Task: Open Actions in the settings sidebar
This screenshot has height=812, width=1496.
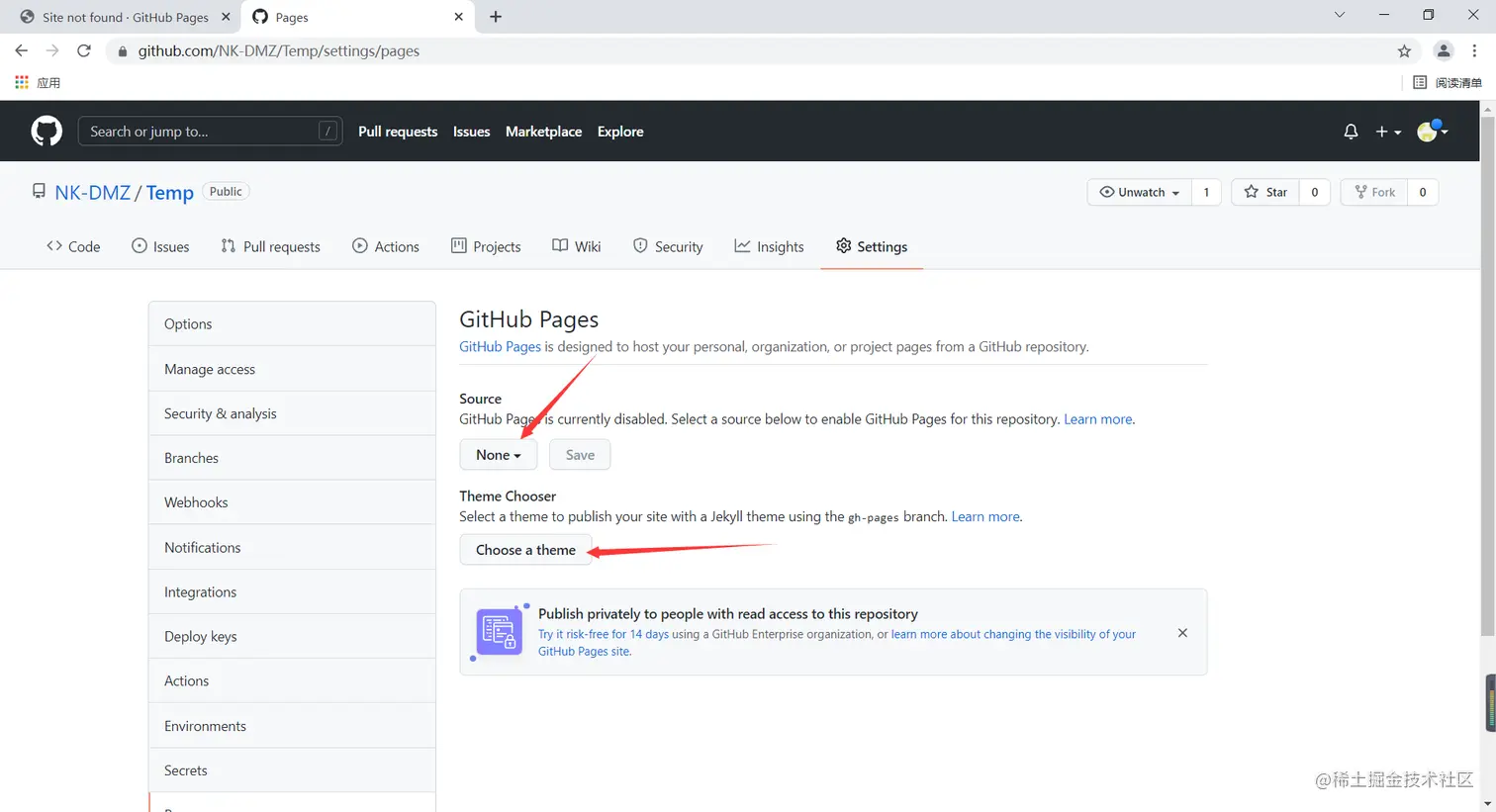Action: [292, 680]
